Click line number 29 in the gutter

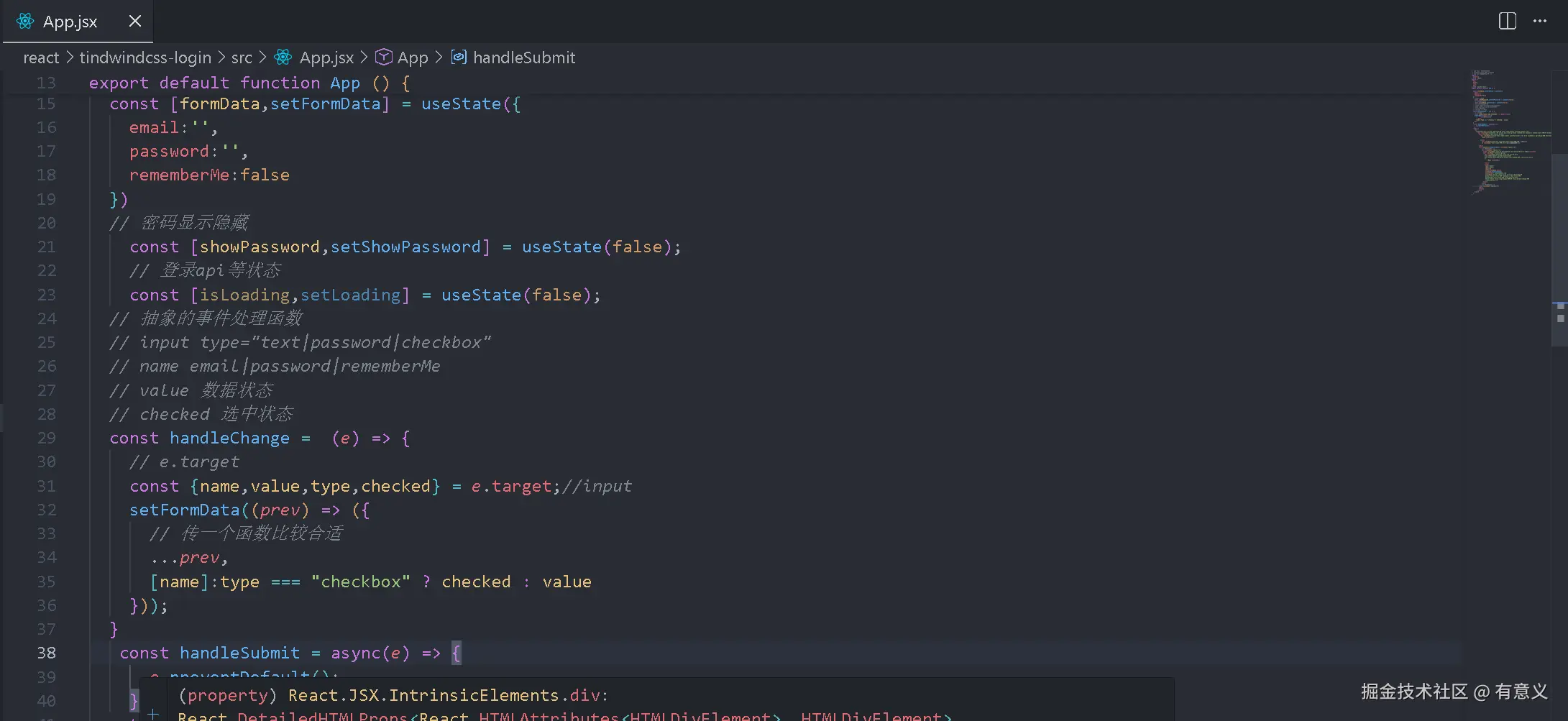(46, 438)
